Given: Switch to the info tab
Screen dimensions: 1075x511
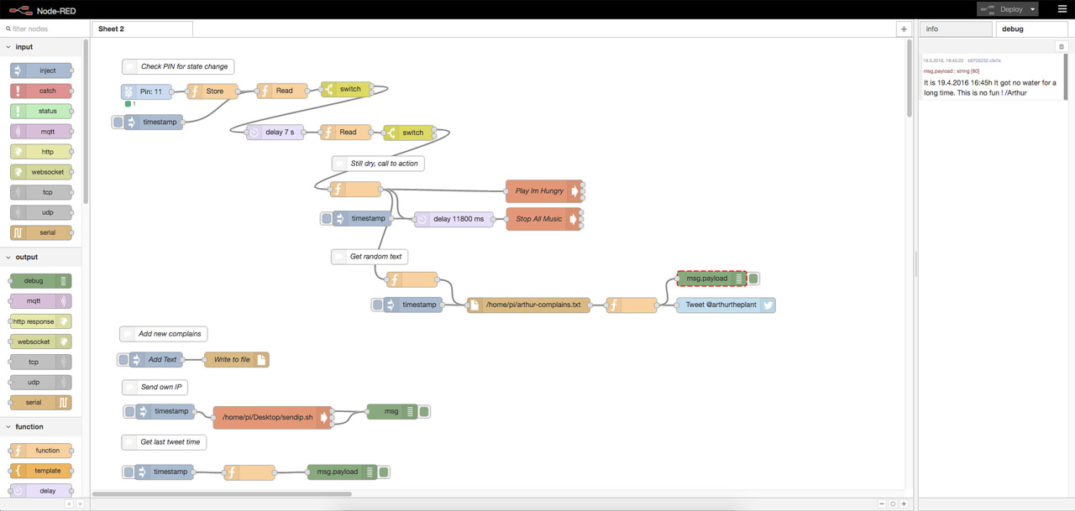Looking at the screenshot, I should point(955,29).
